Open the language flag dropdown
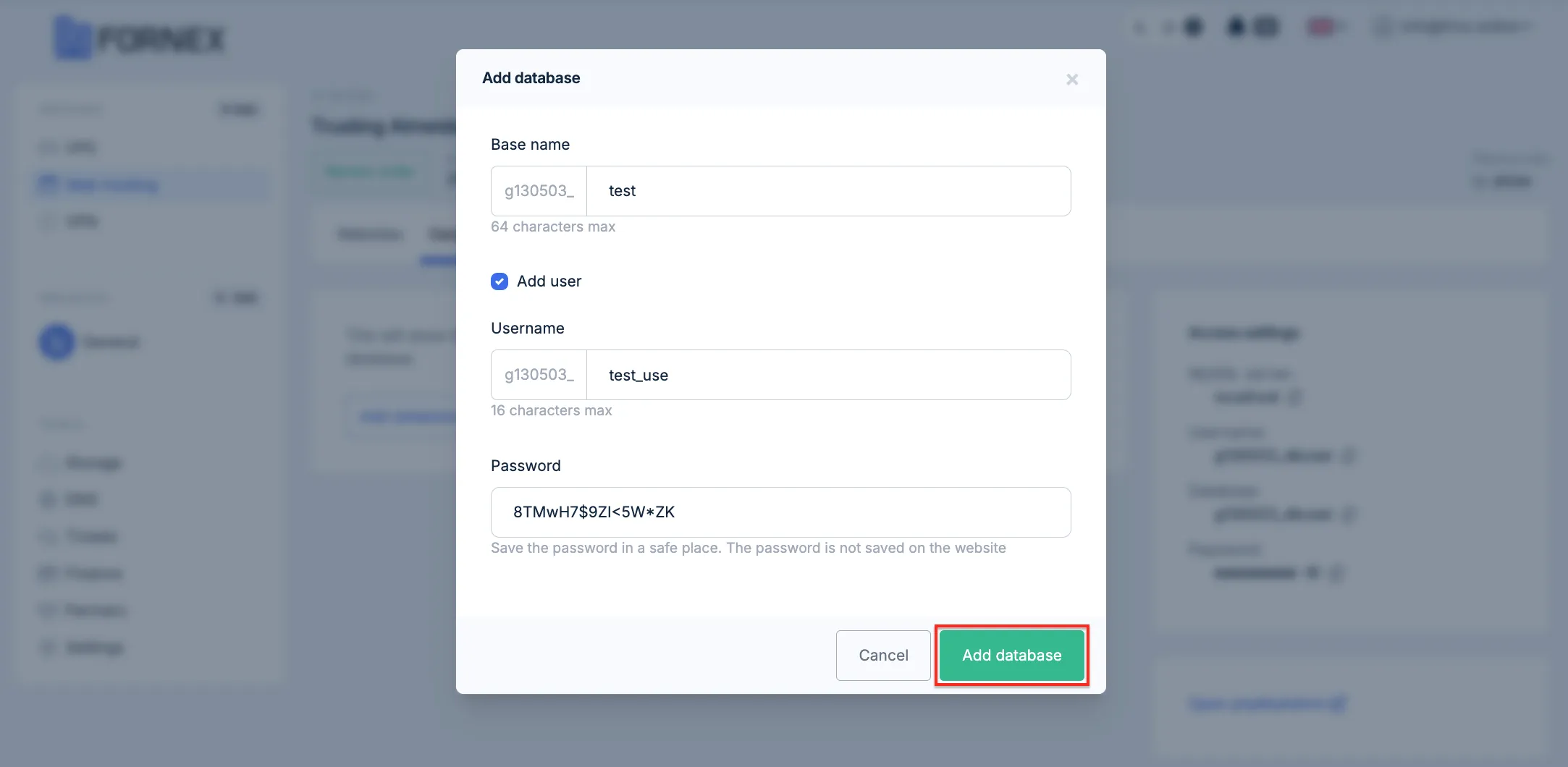 pos(1326,27)
